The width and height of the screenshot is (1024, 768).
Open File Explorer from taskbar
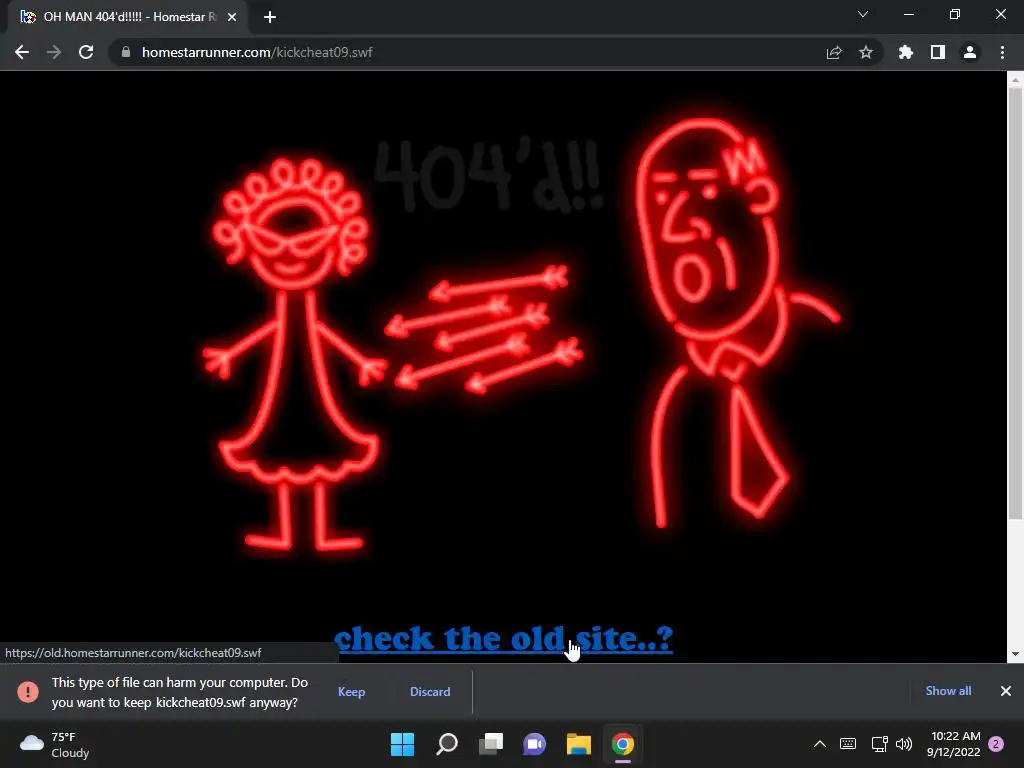tap(579, 744)
